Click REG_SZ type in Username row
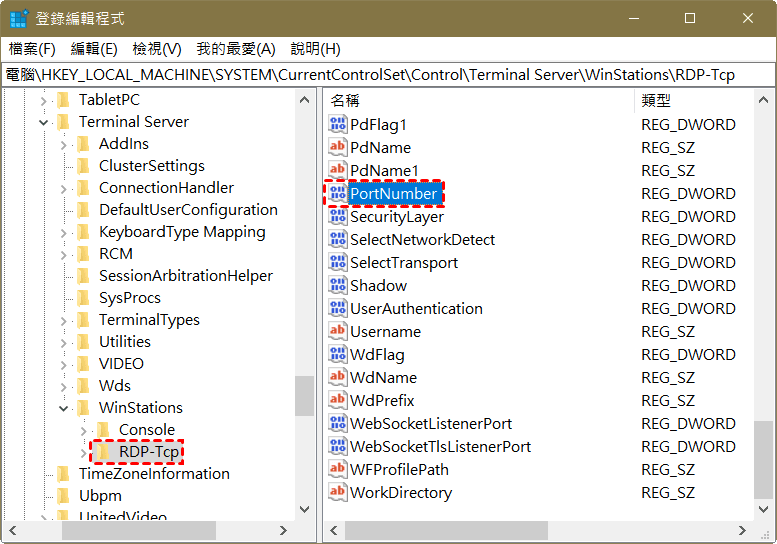 pyautogui.click(x=668, y=331)
